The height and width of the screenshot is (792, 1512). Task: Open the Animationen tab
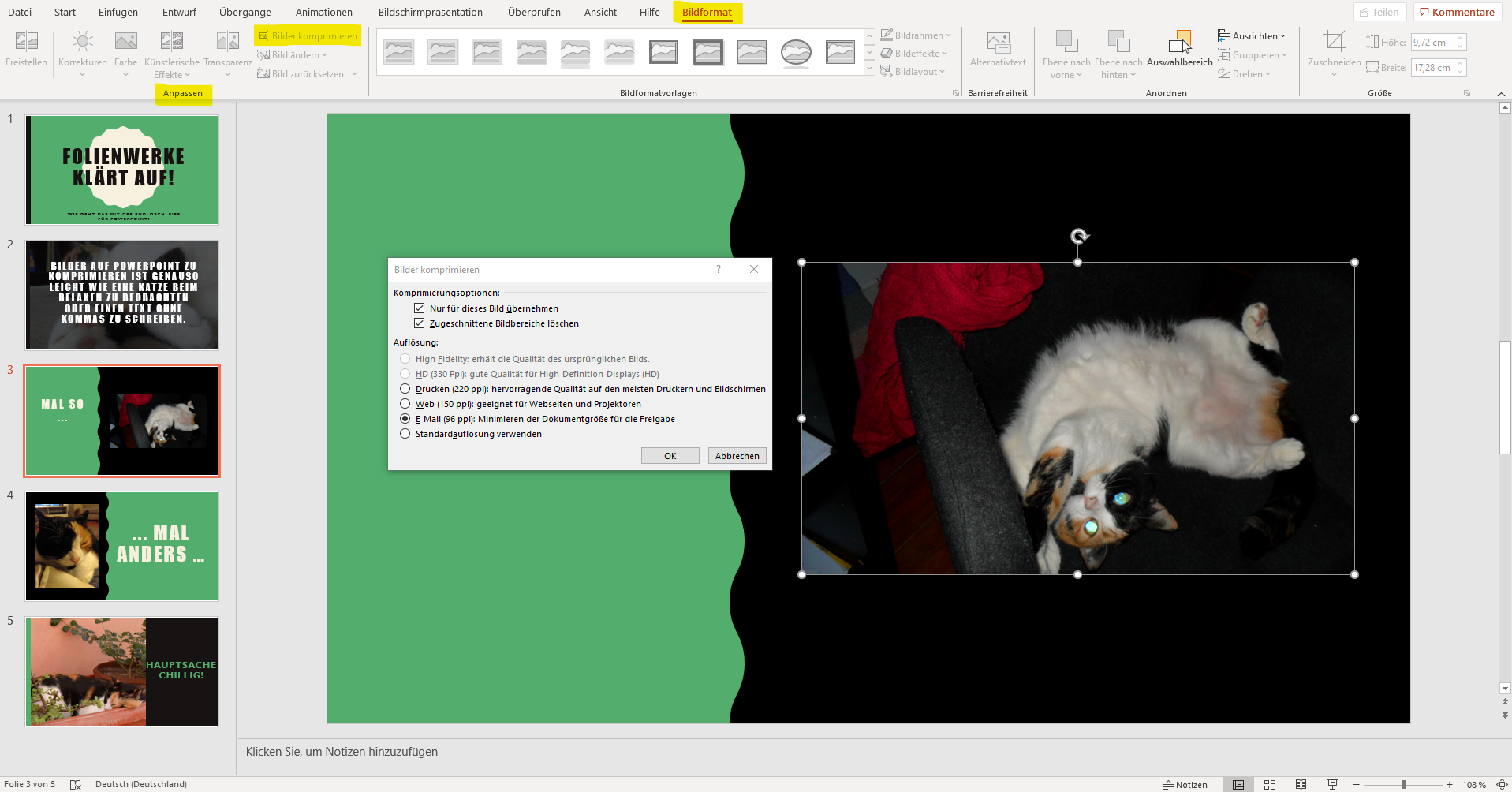324,12
